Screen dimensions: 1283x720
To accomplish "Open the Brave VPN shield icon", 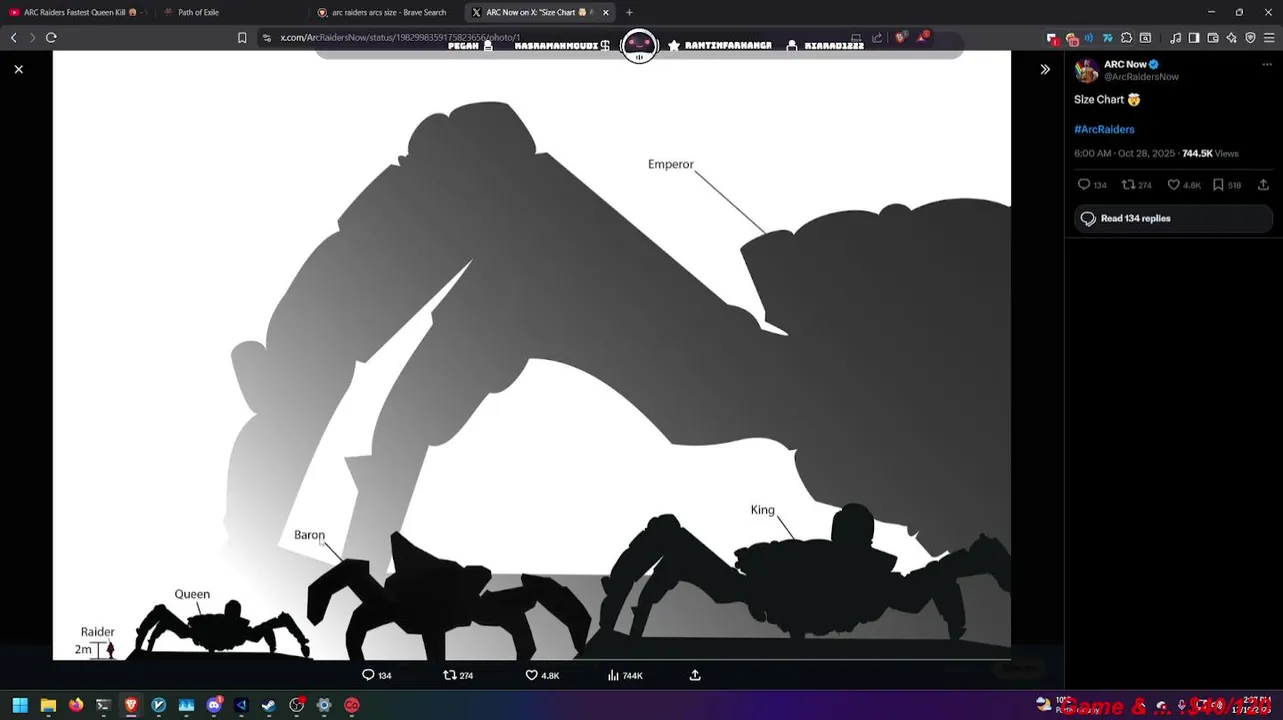I will pyautogui.click(x=1250, y=38).
